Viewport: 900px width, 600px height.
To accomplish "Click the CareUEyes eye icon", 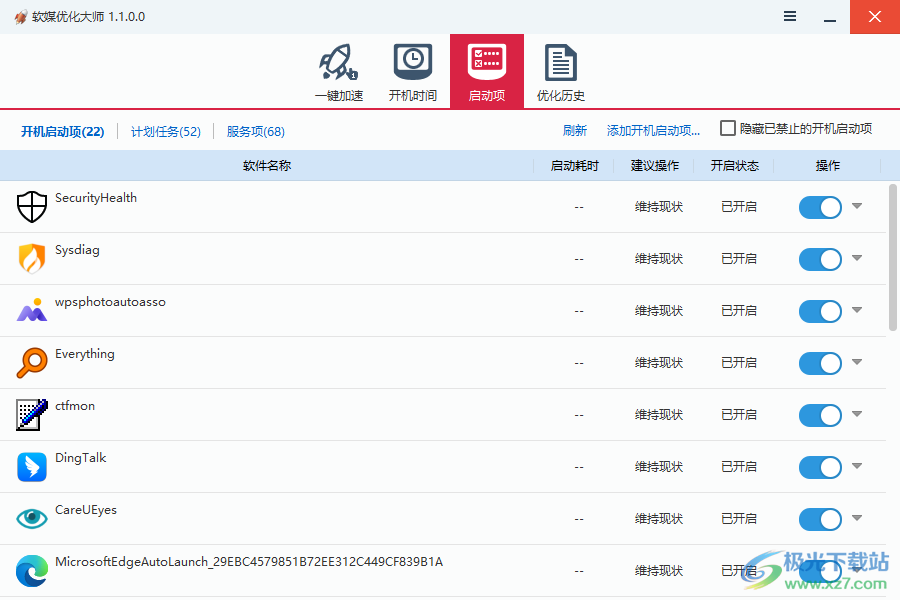I will coord(31,519).
